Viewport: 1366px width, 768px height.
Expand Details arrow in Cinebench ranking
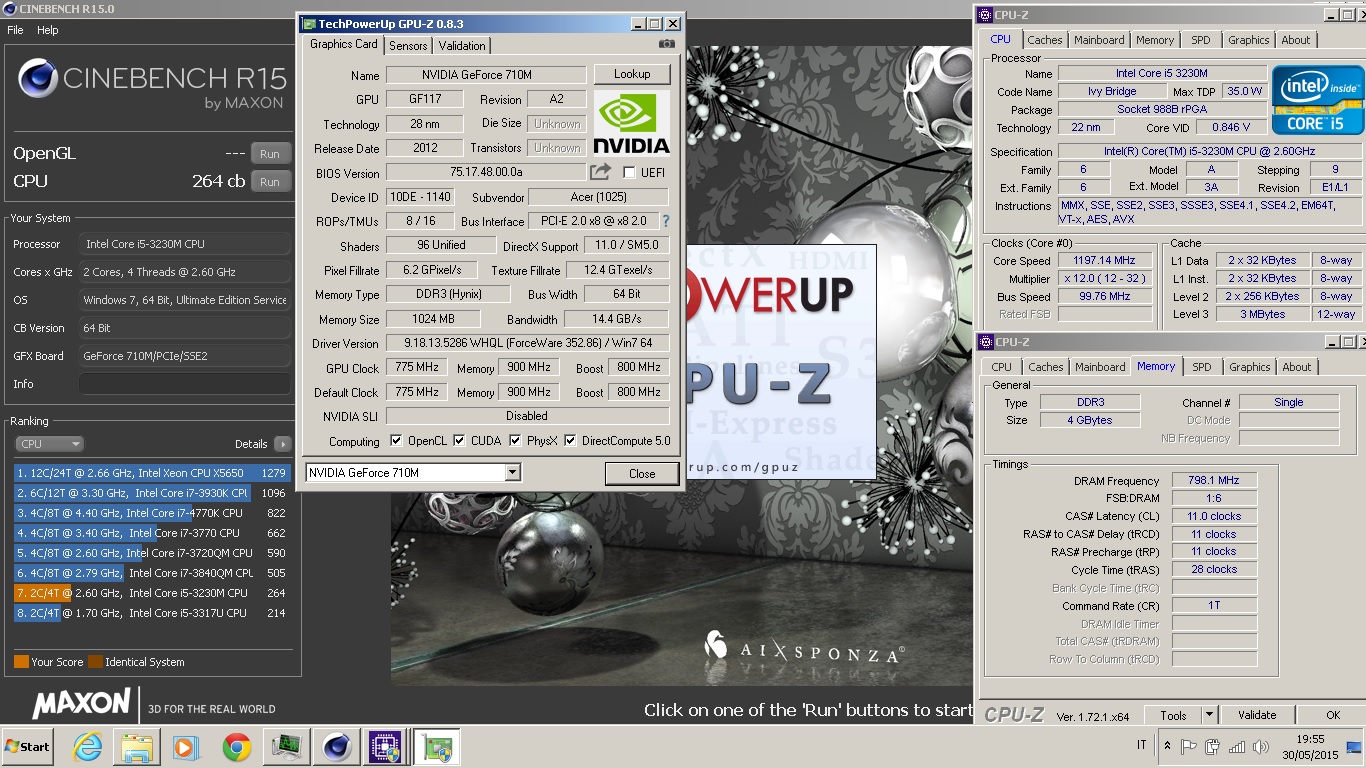[x=282, y=444]
